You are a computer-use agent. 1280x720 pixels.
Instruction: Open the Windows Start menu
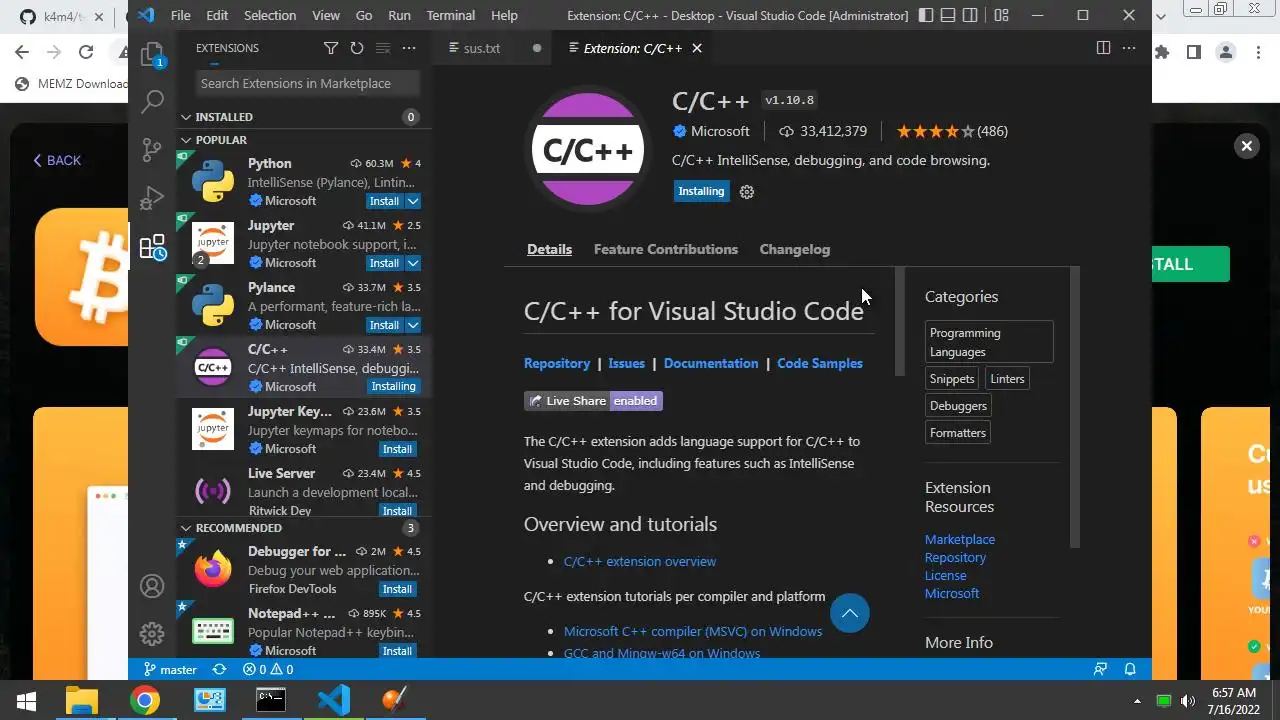(x=26, y=700)
